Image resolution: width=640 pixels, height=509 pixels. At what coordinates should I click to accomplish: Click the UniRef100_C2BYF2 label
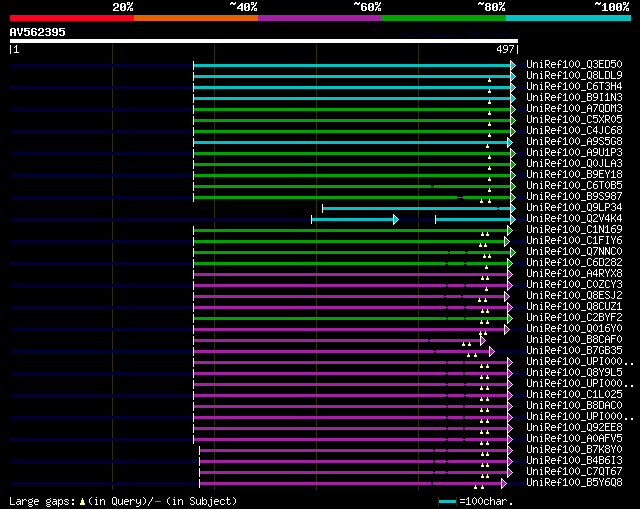click(x=574, y=318)
